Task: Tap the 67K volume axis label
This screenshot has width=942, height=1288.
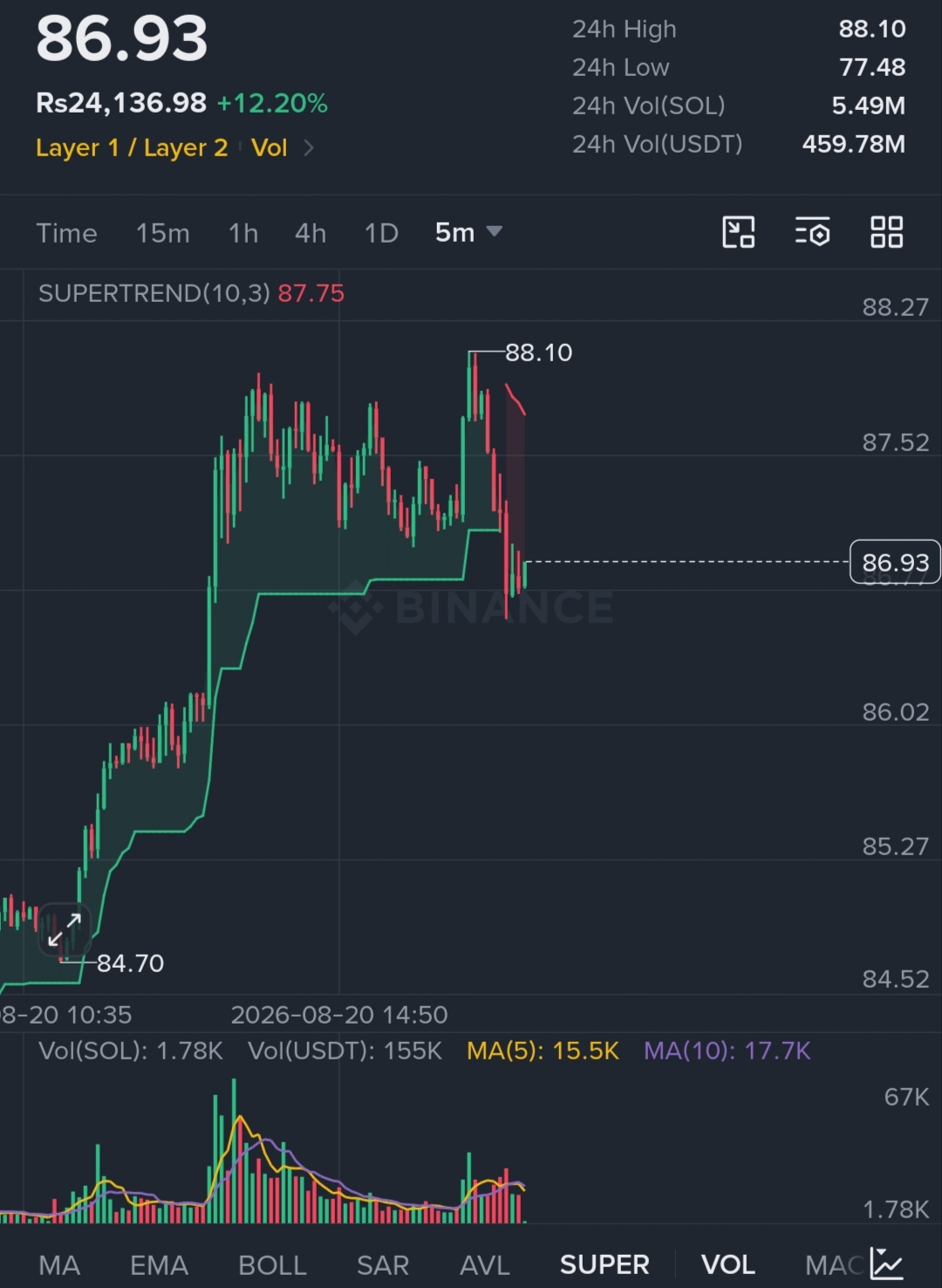Action: point(906,1097)
